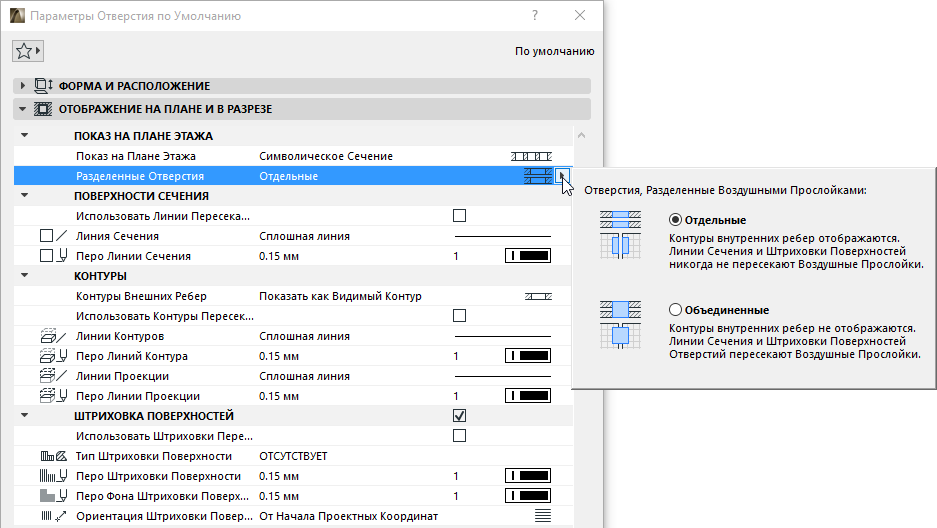Click the ОТСУТСТВУЕТ hatch type value
Viewport: 937px width, 528px height.
click(293, 456)
